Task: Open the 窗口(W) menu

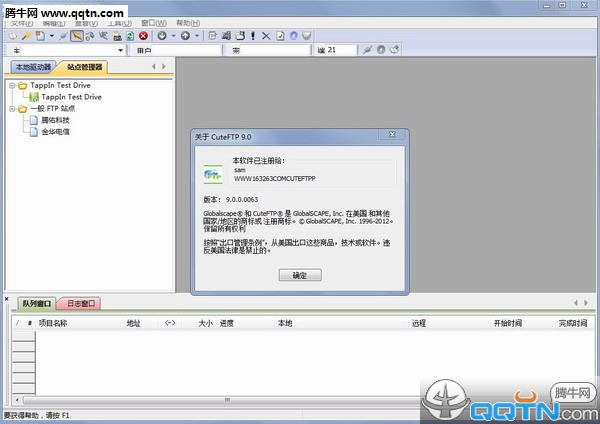Action: click(154, 23)
